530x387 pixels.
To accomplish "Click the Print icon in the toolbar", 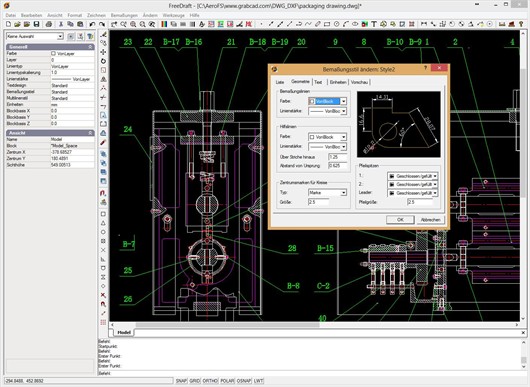I will click(49, 24).
